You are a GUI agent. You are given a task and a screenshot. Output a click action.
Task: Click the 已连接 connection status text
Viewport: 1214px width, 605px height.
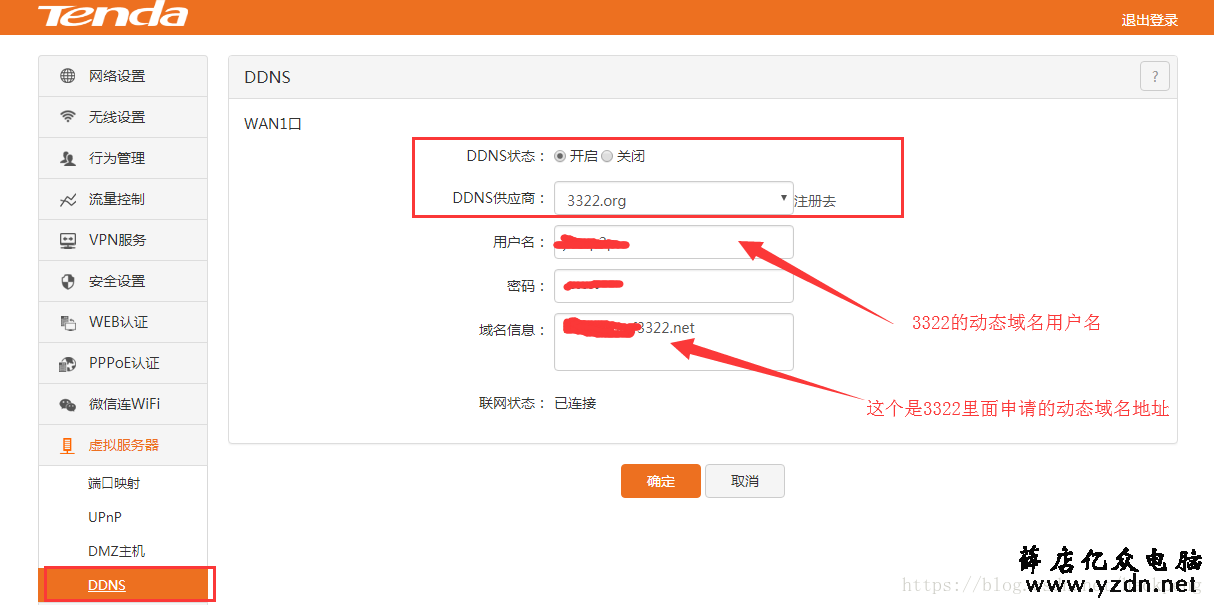tap(575, 403)
